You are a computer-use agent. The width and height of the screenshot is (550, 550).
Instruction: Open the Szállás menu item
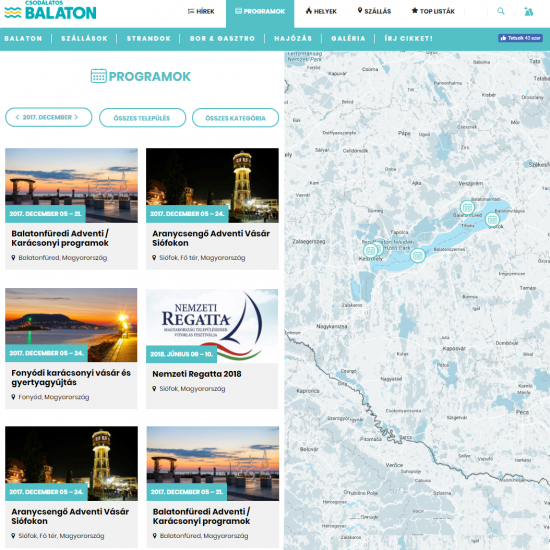click(x=374, y=11)
